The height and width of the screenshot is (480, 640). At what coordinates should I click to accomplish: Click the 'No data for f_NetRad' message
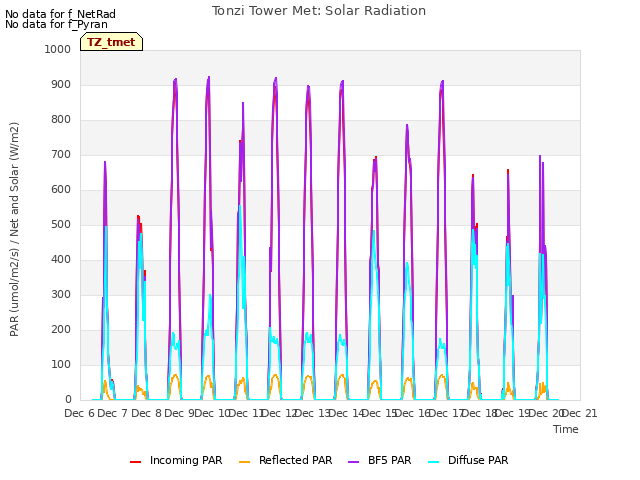coord(60,14)
